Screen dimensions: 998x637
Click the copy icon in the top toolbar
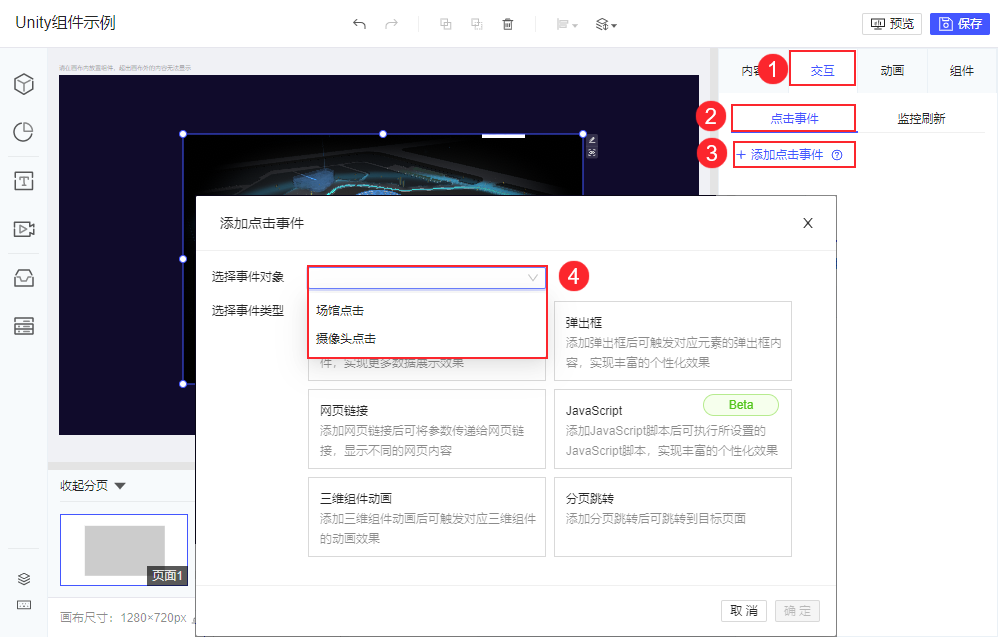(445, 23)
